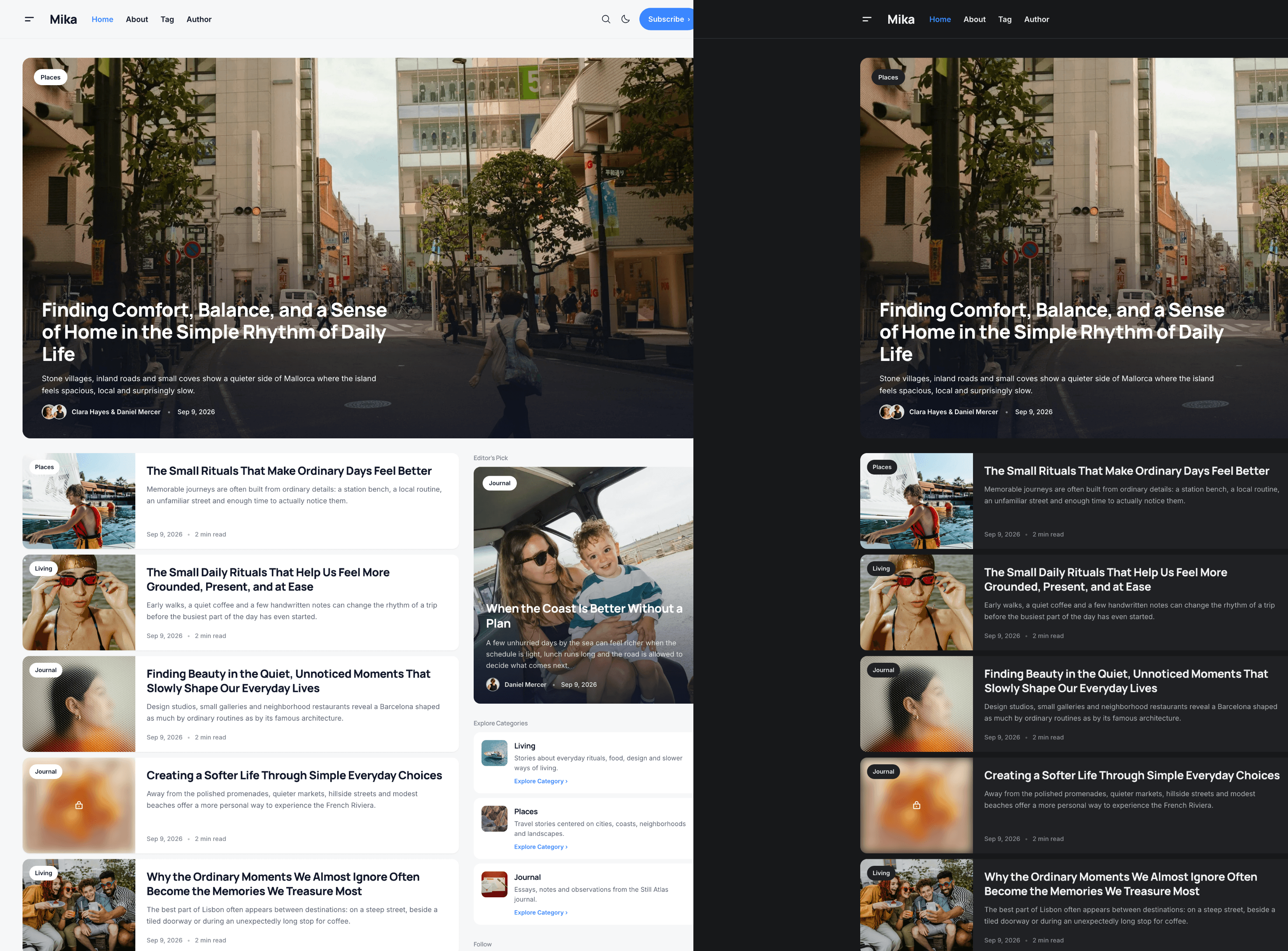Toggle dark mode moon icon
The height and width of the screenshot is (951, 1288).
[626, 19]
